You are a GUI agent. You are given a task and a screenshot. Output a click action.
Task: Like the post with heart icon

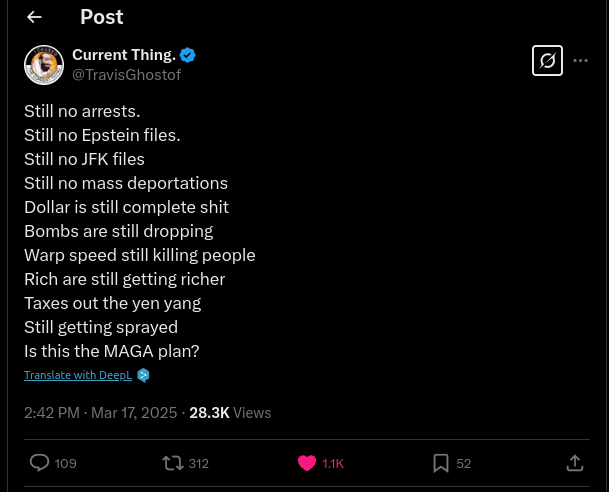(307, 463)
